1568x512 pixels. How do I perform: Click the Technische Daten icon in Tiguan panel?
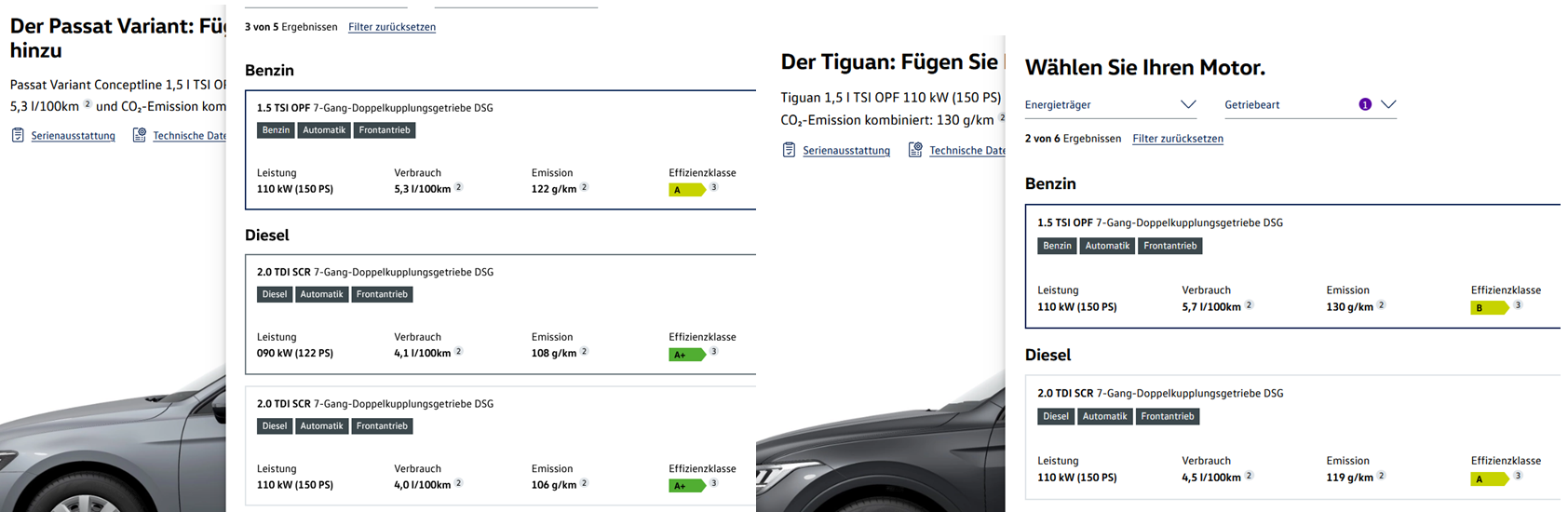915,150
